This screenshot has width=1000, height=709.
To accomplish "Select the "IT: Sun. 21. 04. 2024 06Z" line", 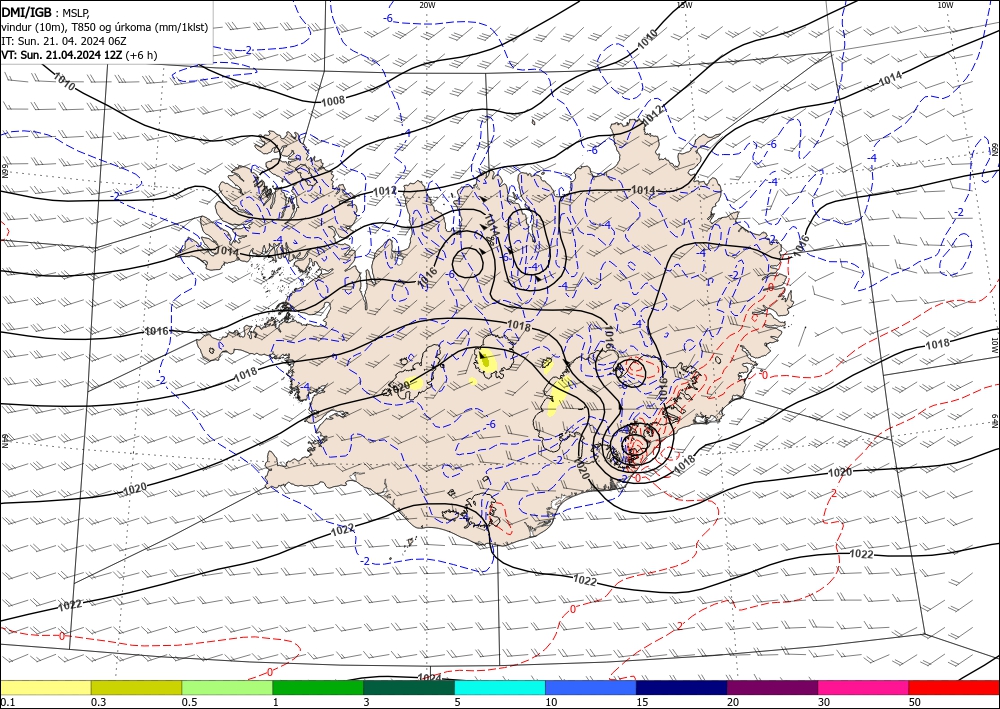I will [x=64, y=41].
